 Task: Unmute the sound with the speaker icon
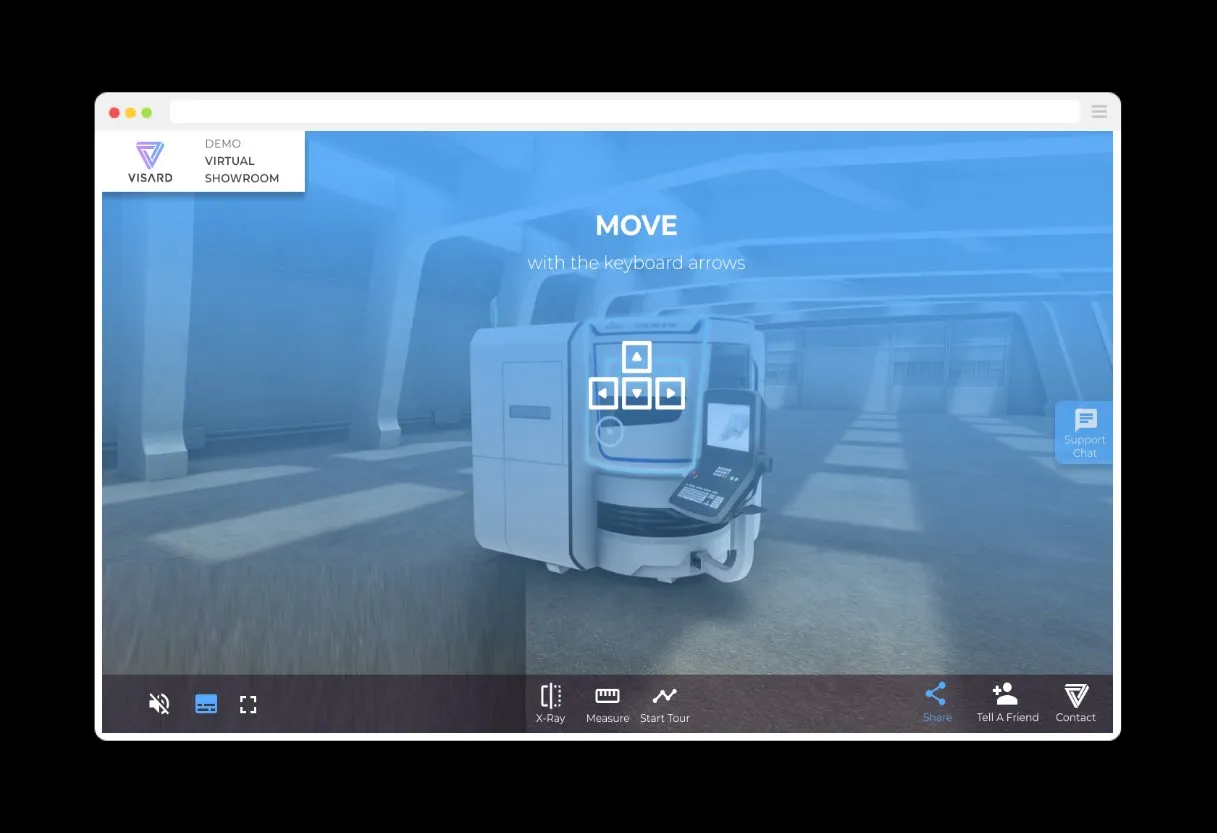click(x=159, y=704)
